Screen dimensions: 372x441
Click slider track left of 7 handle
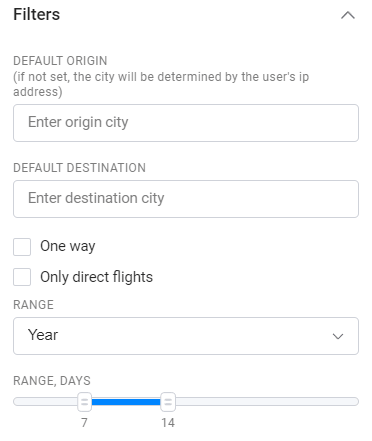click(x=45, y=402)
